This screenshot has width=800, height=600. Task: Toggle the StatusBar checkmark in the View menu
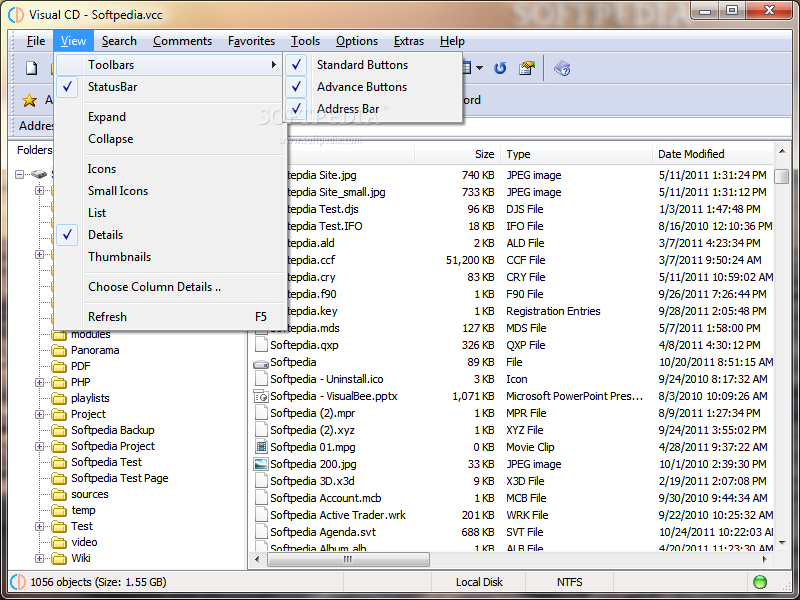coord(67,87)
